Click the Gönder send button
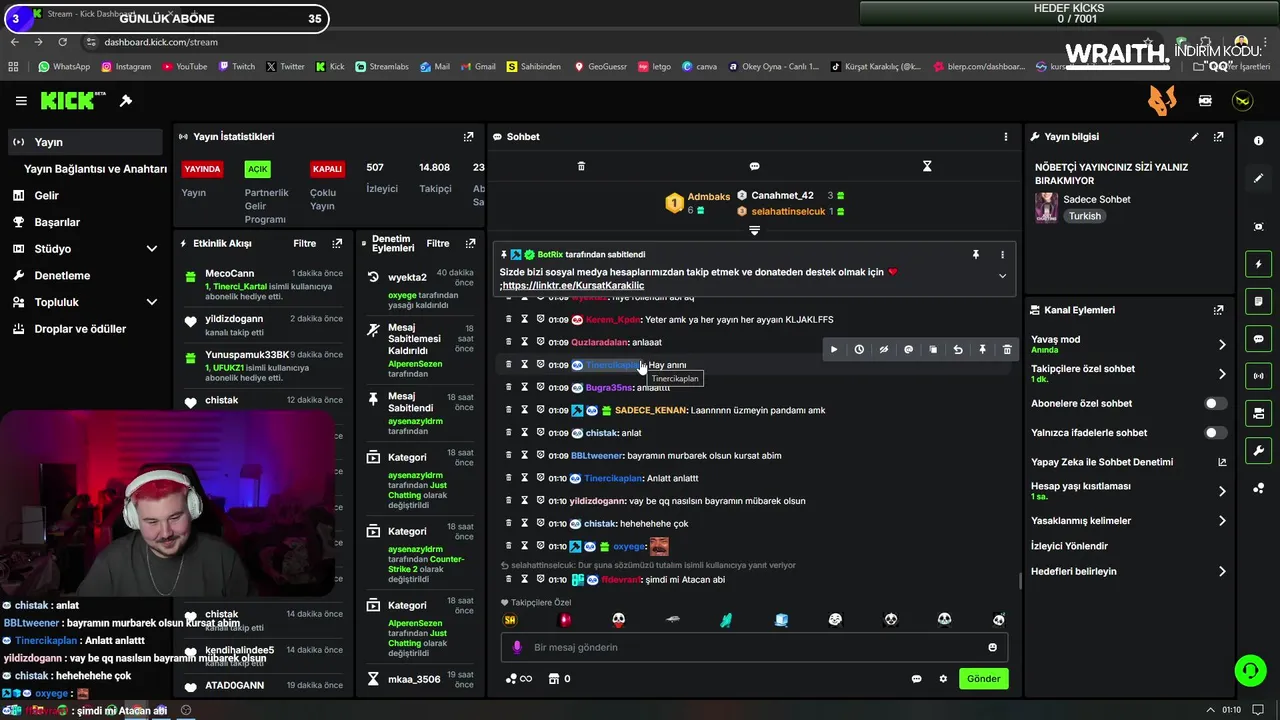This screenshot has height=720, width=1280. click(983, 679)
